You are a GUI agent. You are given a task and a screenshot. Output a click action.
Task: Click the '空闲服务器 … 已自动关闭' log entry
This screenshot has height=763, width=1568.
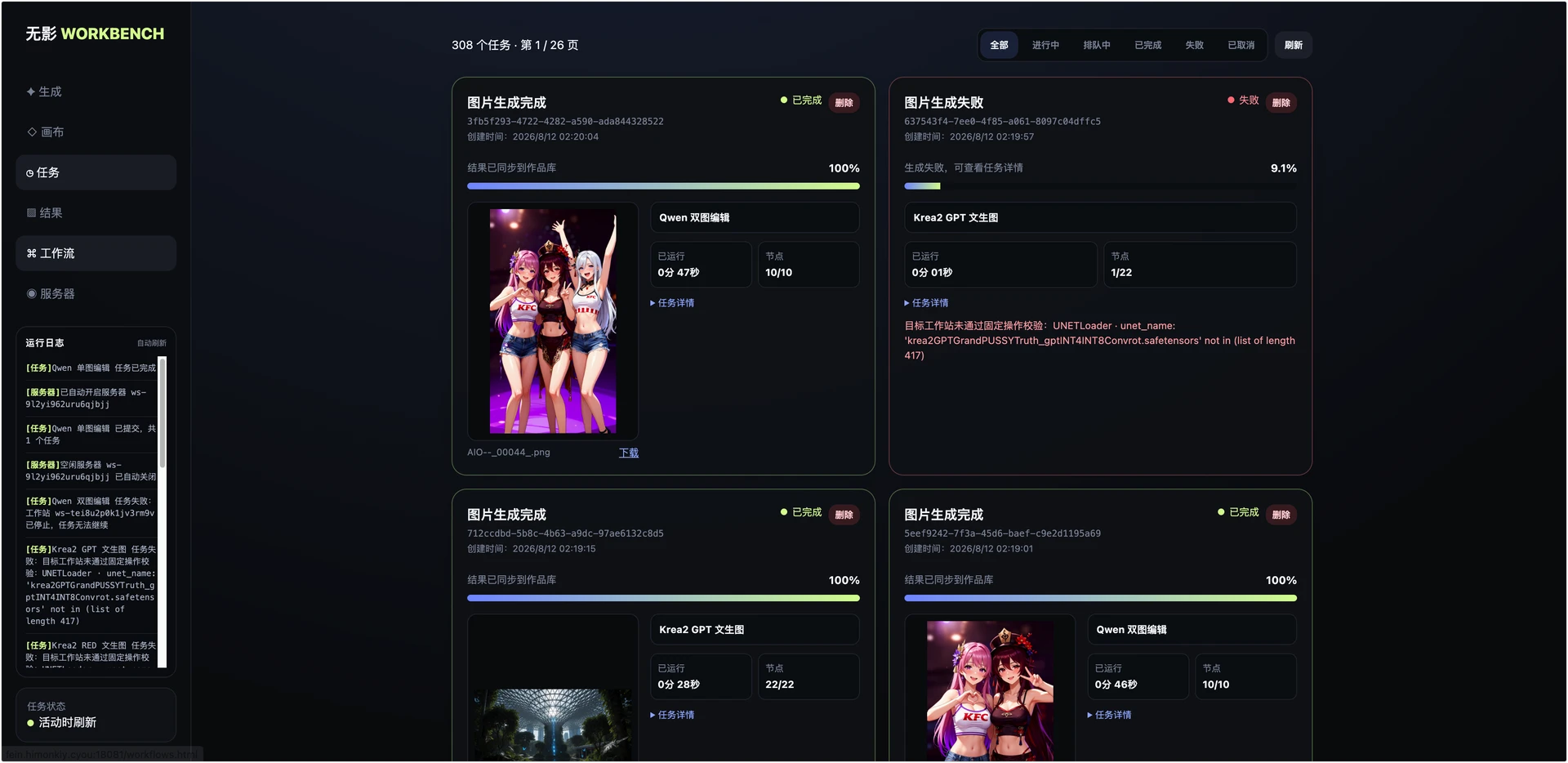click(x=91, y=471)
